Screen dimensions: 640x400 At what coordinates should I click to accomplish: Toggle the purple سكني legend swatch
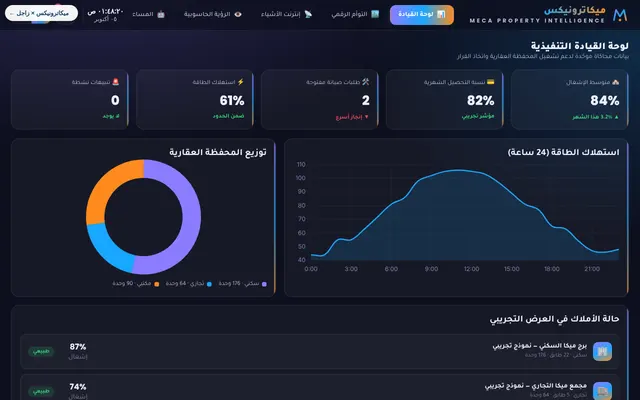(264, 284)
